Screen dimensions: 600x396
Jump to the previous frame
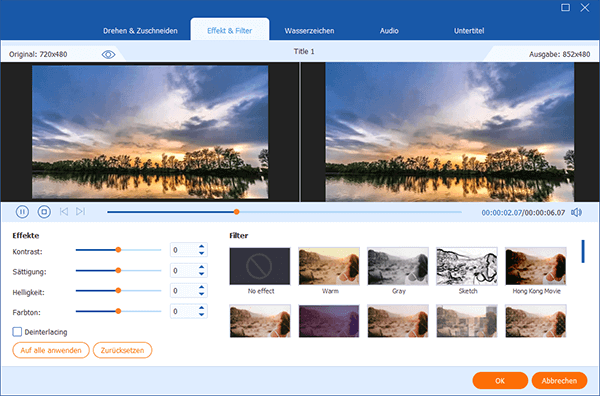point(64,212)
